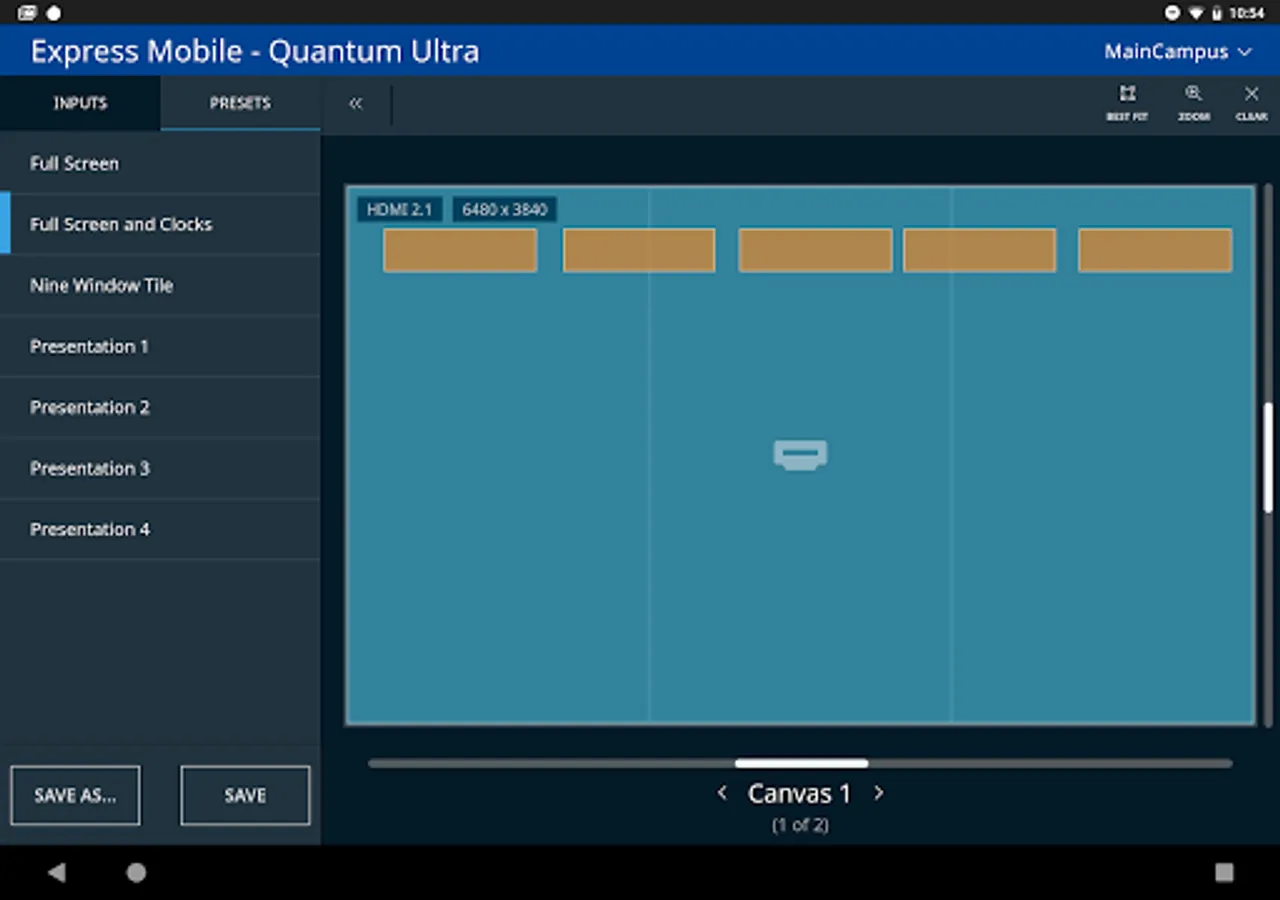Click the vertical canvas scrollbar thumb
Viewport: 1280px width, 900px height.
pyautogui.click(x=1268, y=458)
